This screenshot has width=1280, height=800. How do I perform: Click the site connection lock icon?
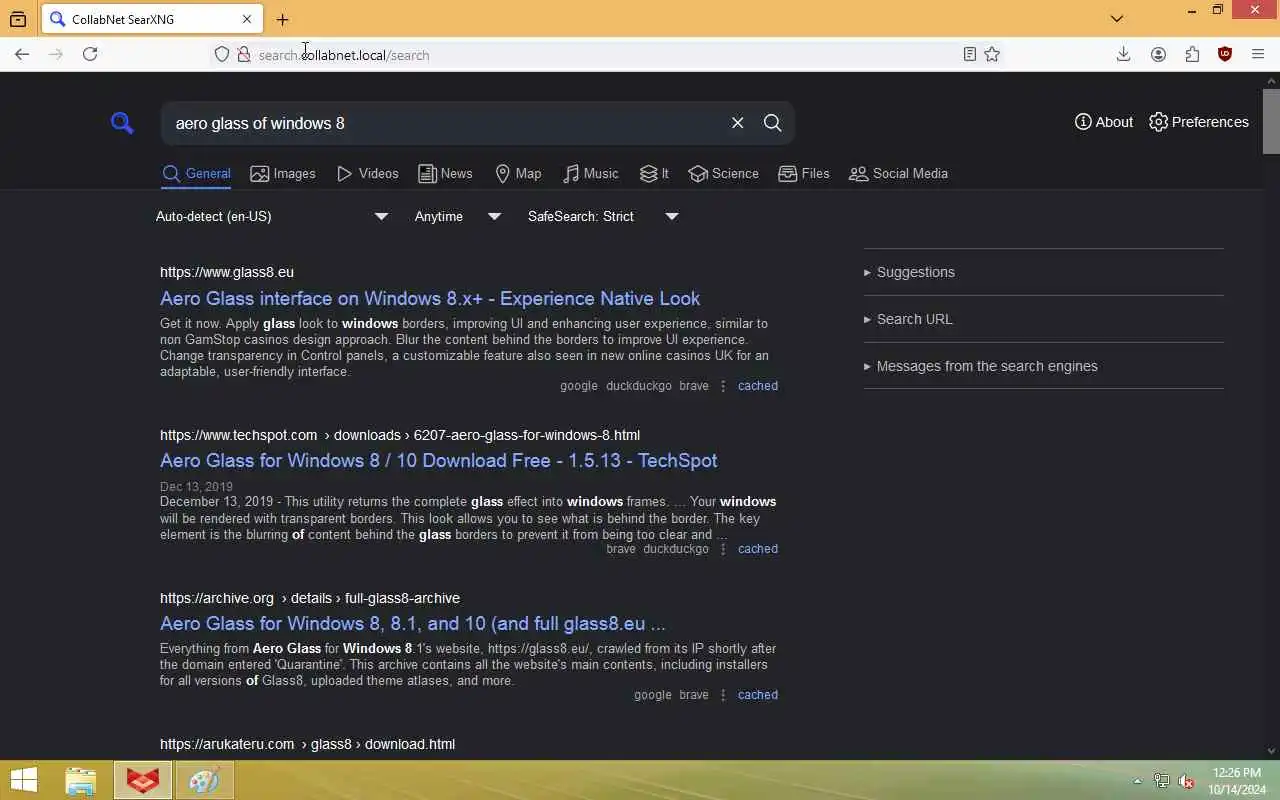pyautogui.click(x=243, y=55)
